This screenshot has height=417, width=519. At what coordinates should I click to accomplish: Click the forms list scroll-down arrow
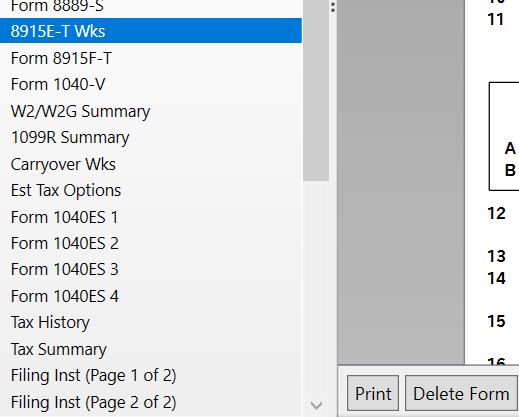point(316,405)
